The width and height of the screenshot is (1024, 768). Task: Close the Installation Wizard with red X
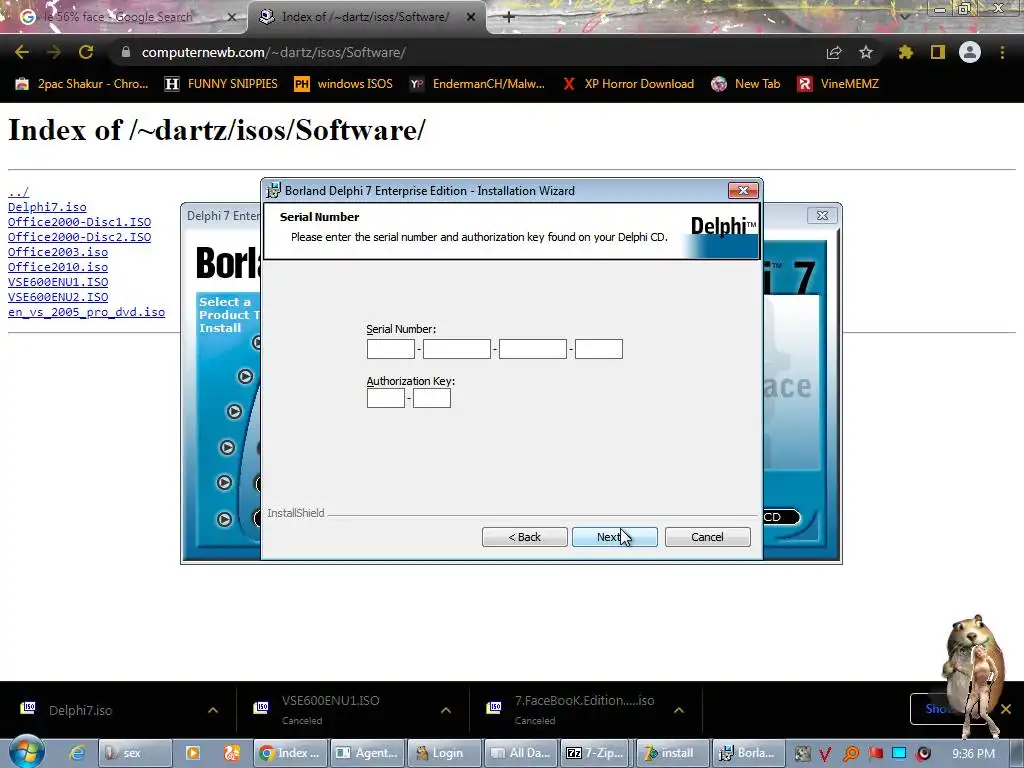[x=743, y=191]
